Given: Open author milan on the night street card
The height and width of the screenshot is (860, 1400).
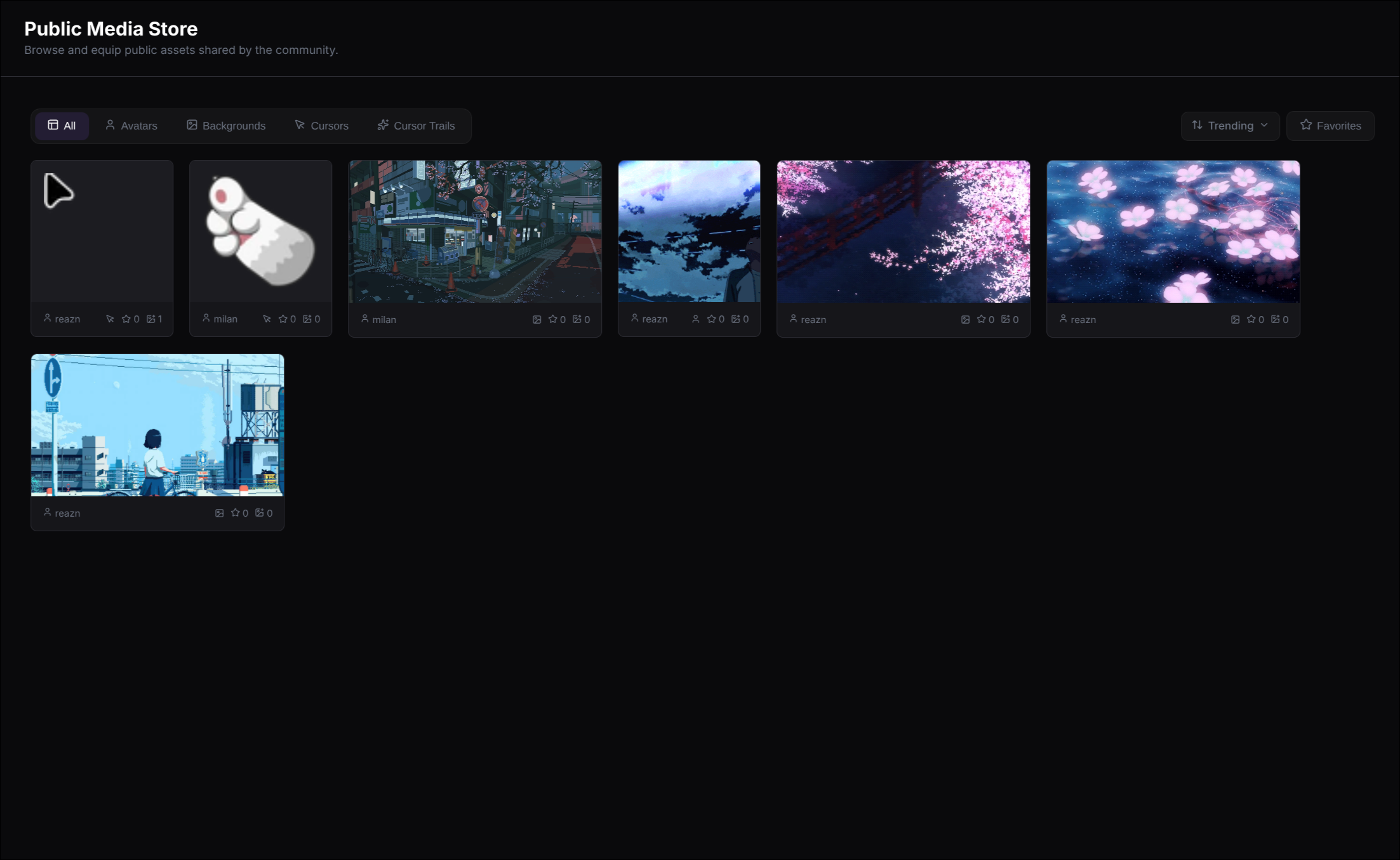Looking at the screenshot, I should point(384,320).
